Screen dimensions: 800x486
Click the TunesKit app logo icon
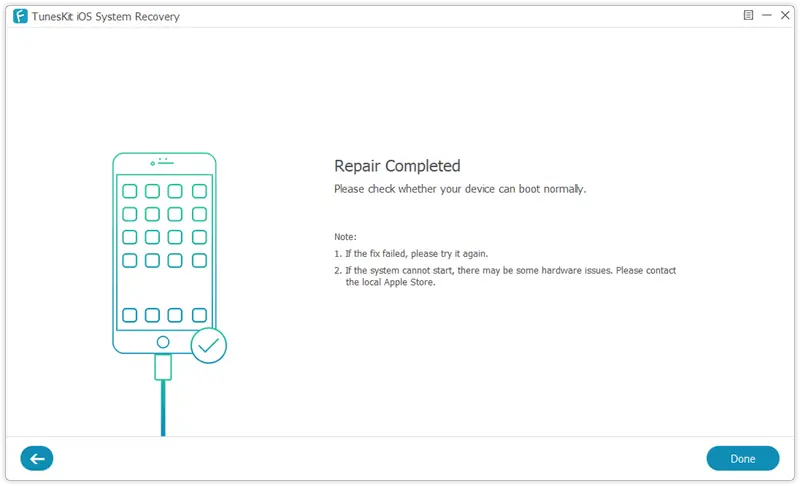[x=20, y=16]
